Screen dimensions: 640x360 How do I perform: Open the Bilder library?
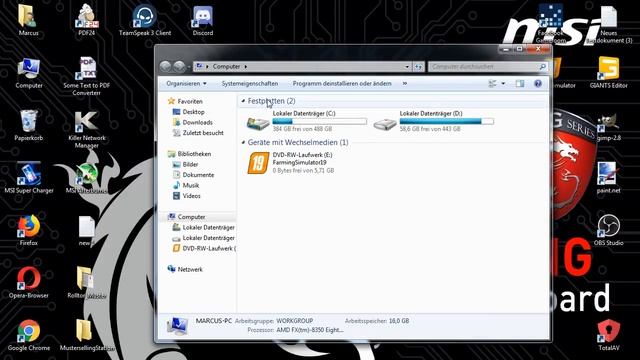coord(190,164)
